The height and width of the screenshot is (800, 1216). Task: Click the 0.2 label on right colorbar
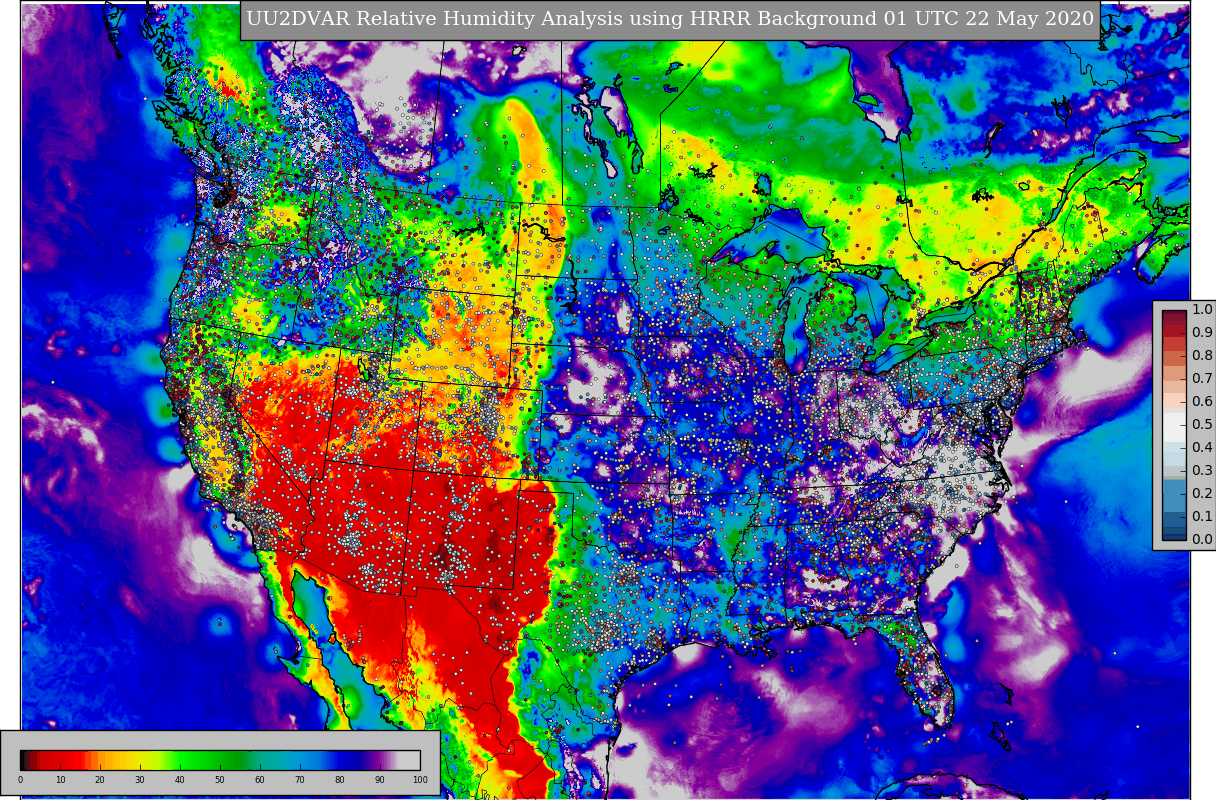[1202, 493]
